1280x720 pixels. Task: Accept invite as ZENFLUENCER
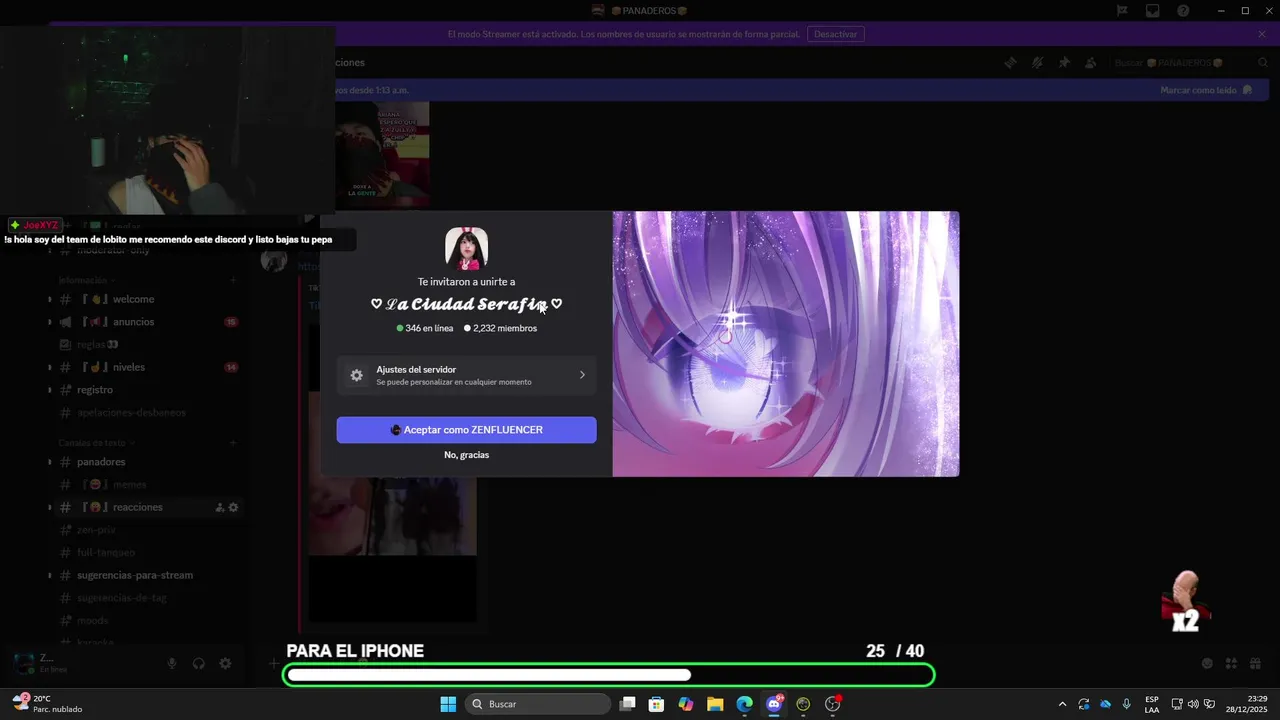point(466,430)
